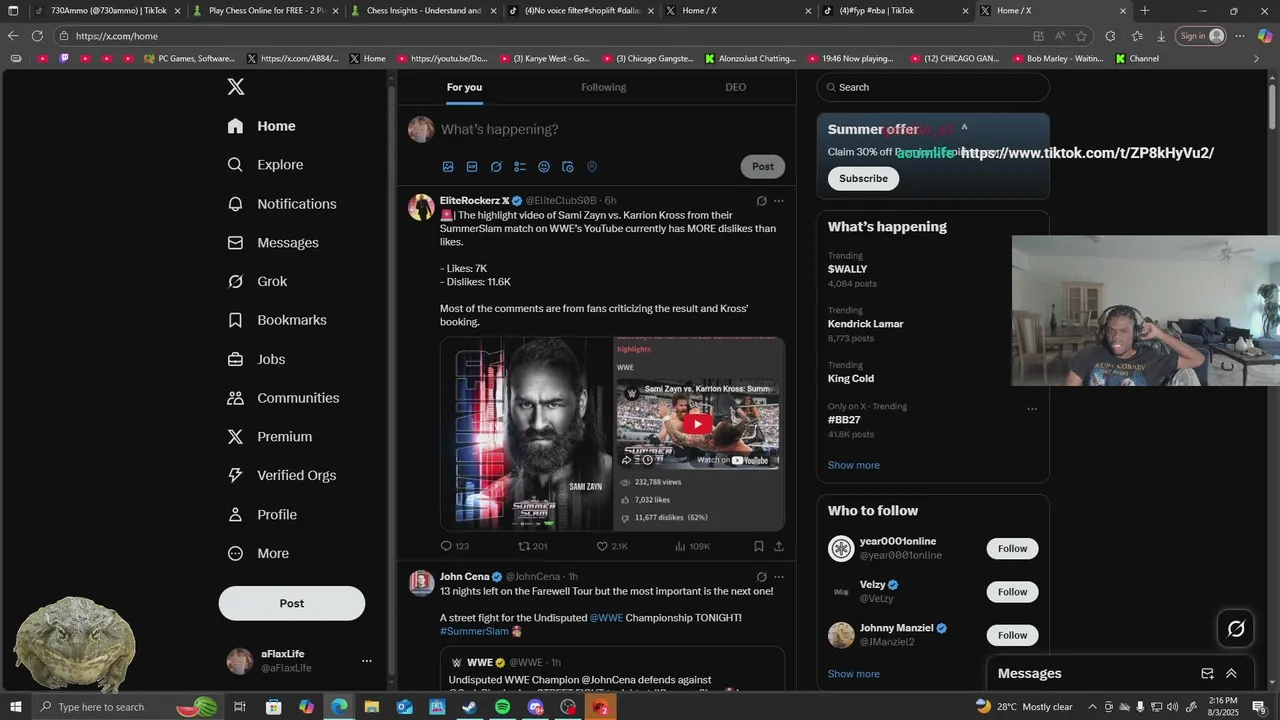The image size is (1280, 720).
Task: Like the EliteRockerz post with 2.1K likes
Action: click(x=612, y=546)
